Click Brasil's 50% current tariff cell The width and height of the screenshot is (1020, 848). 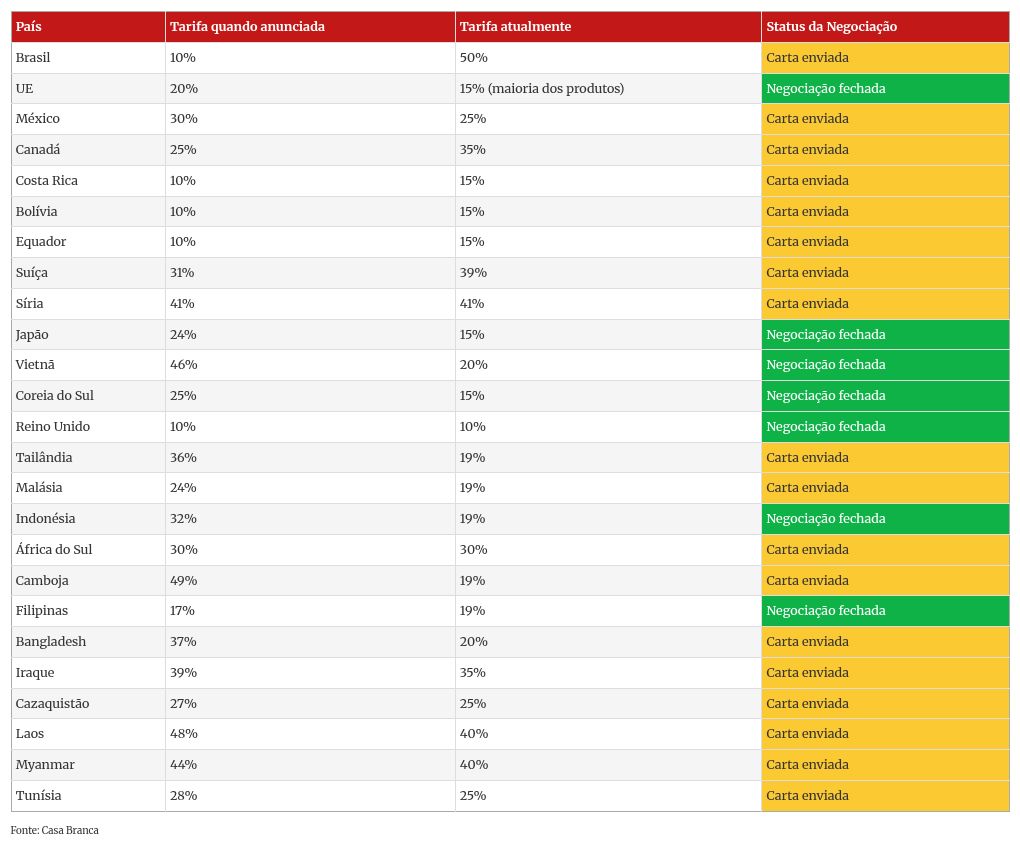coord(473,58)
